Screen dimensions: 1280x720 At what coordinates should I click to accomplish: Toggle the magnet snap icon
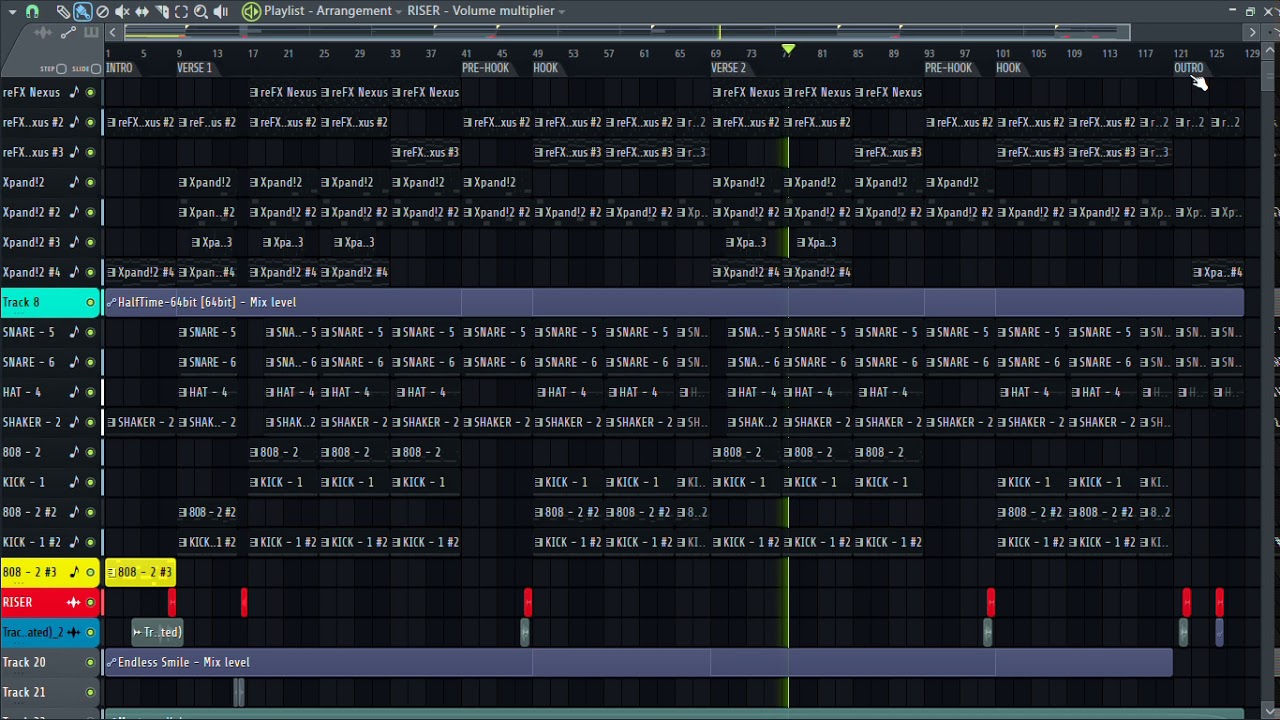[x=32, y=11]
